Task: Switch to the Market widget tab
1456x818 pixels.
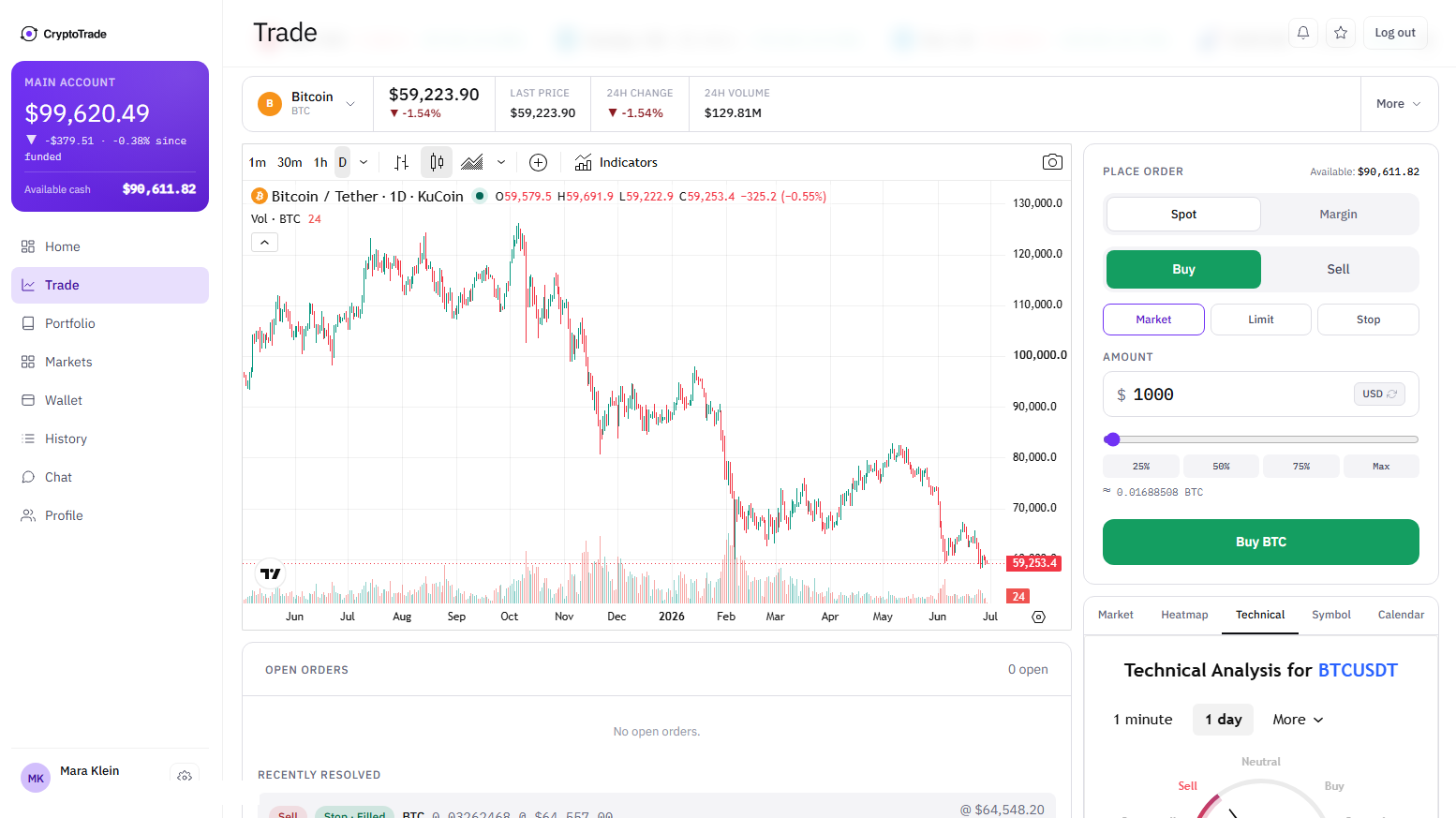Action: point(1116,615)
